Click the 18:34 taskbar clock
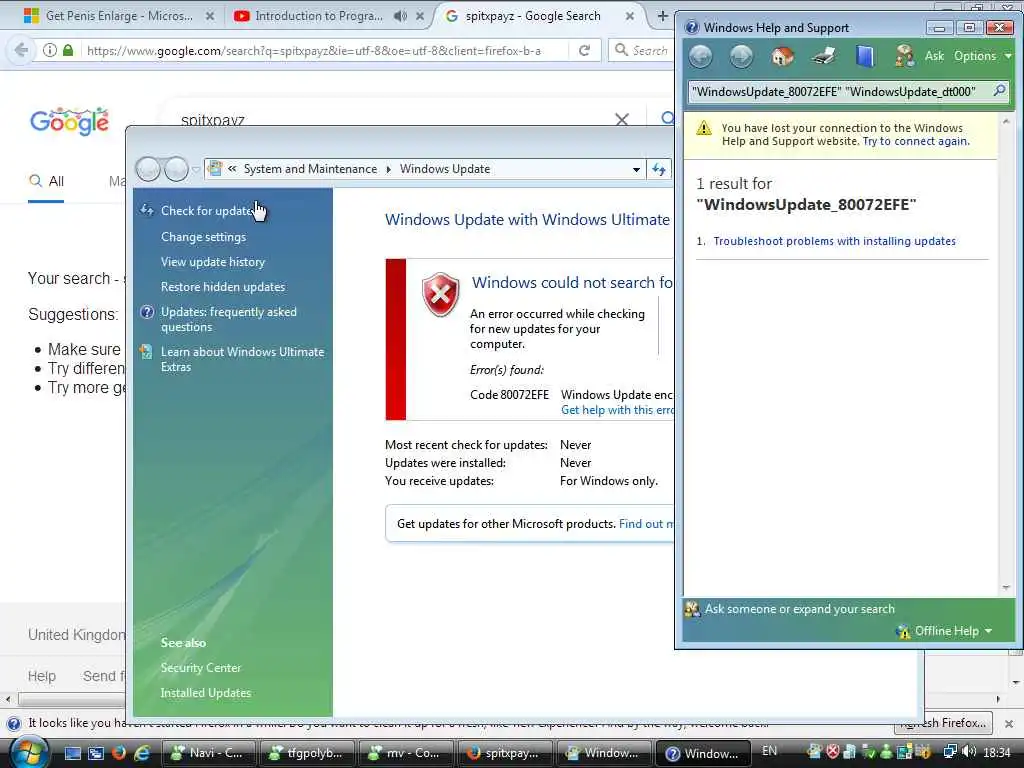Viewport: 1024px width, 768px height. [997, 752]
